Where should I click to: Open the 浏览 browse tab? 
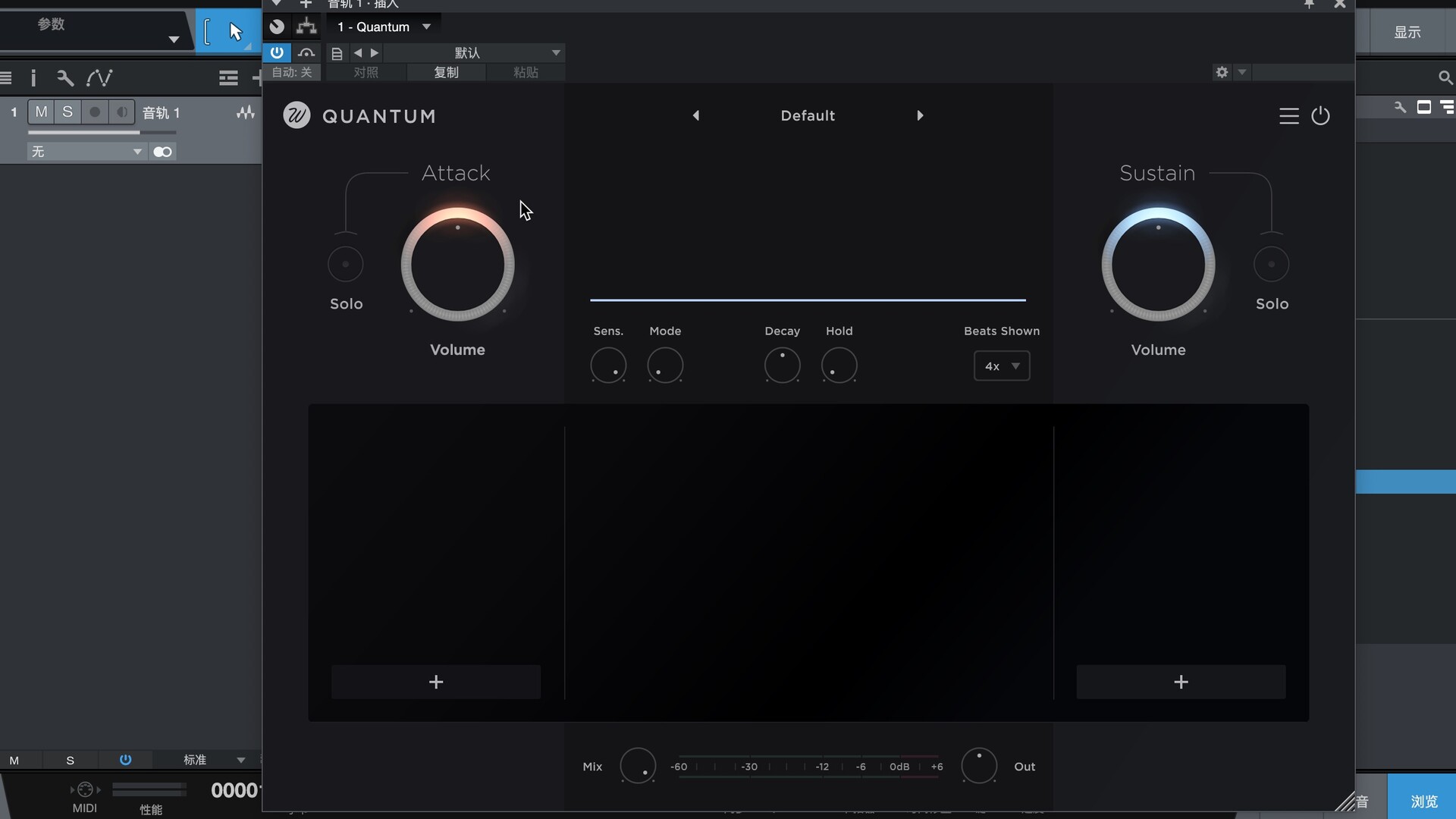[1423, 801]
